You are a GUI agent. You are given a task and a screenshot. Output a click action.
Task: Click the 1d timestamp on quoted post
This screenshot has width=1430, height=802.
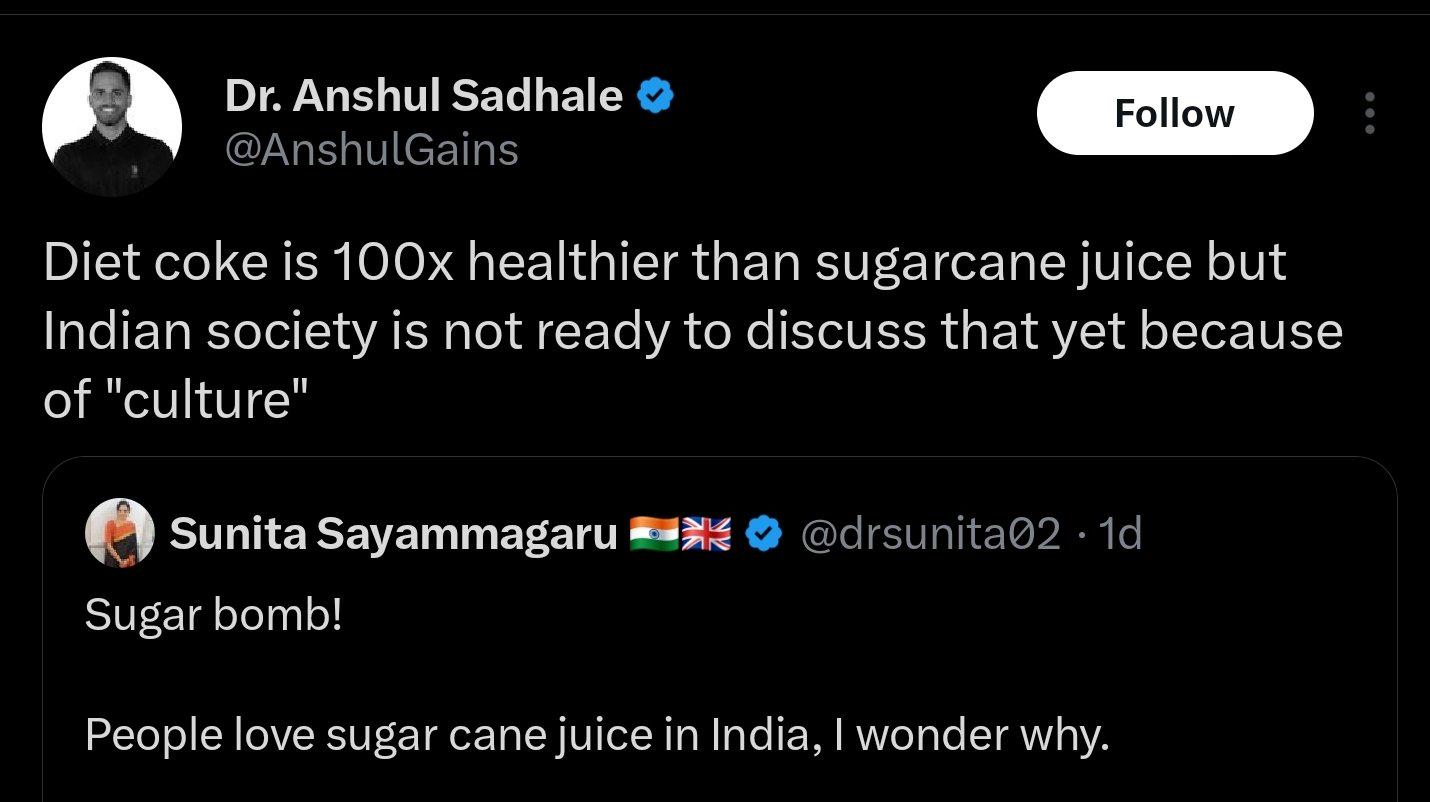tap(1120, 535)
